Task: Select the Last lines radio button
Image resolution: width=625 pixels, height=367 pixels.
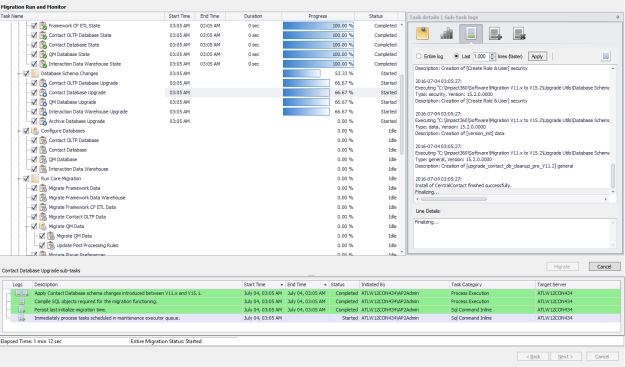Action: click(x=456, y=56)
